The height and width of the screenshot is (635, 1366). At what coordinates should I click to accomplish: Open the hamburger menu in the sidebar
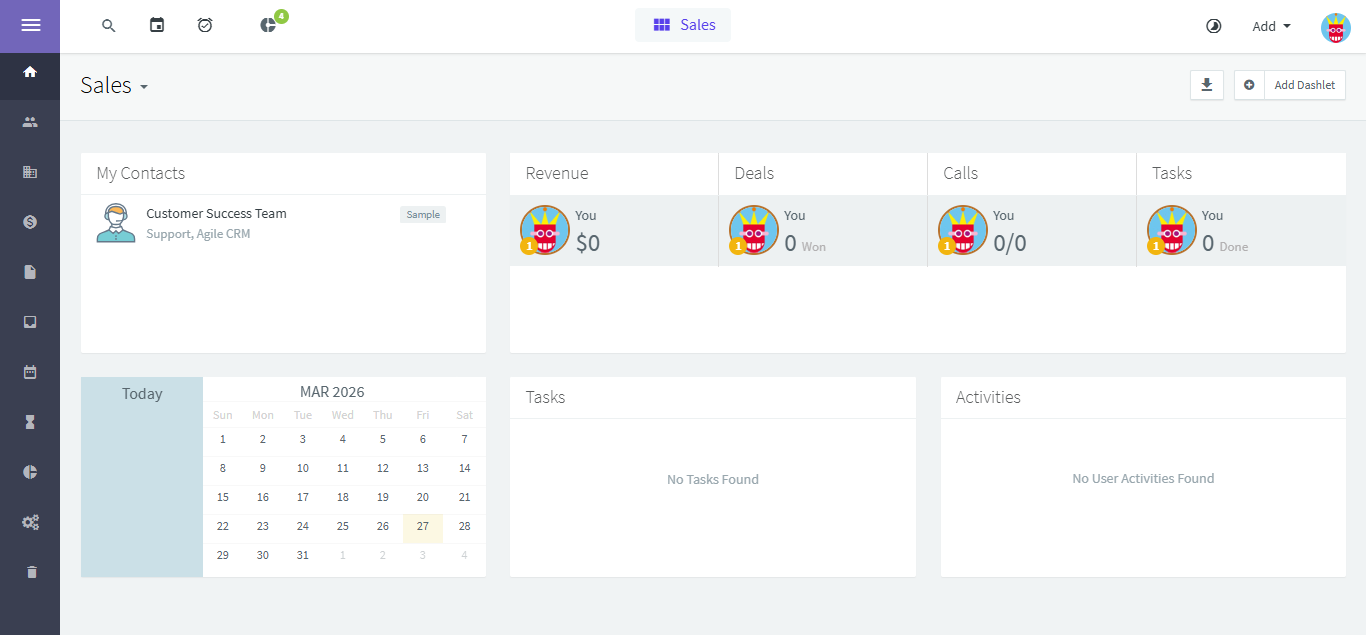tap(30, 25)
